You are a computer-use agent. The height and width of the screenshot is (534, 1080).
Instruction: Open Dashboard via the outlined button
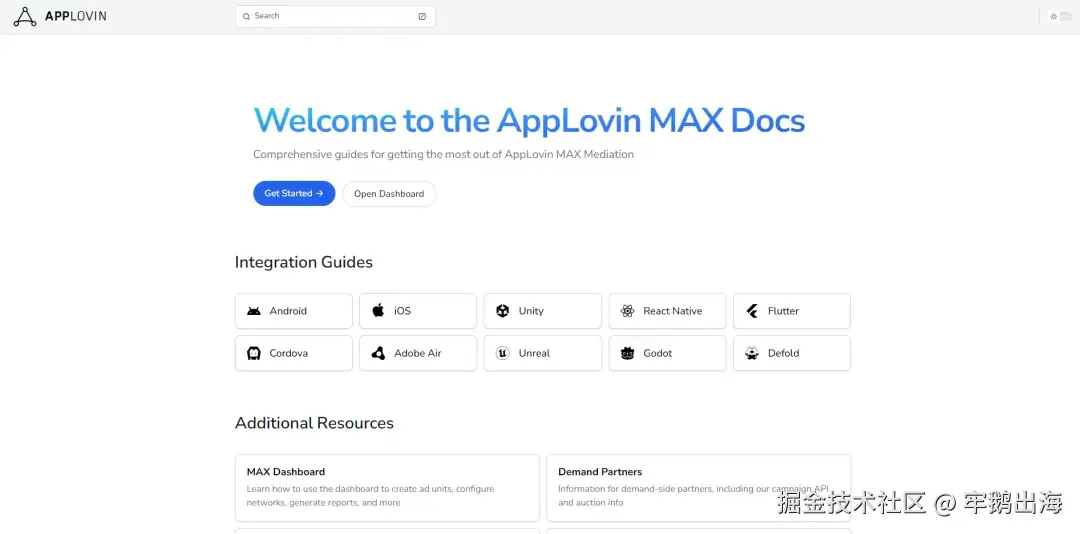(x=389, y=194)
